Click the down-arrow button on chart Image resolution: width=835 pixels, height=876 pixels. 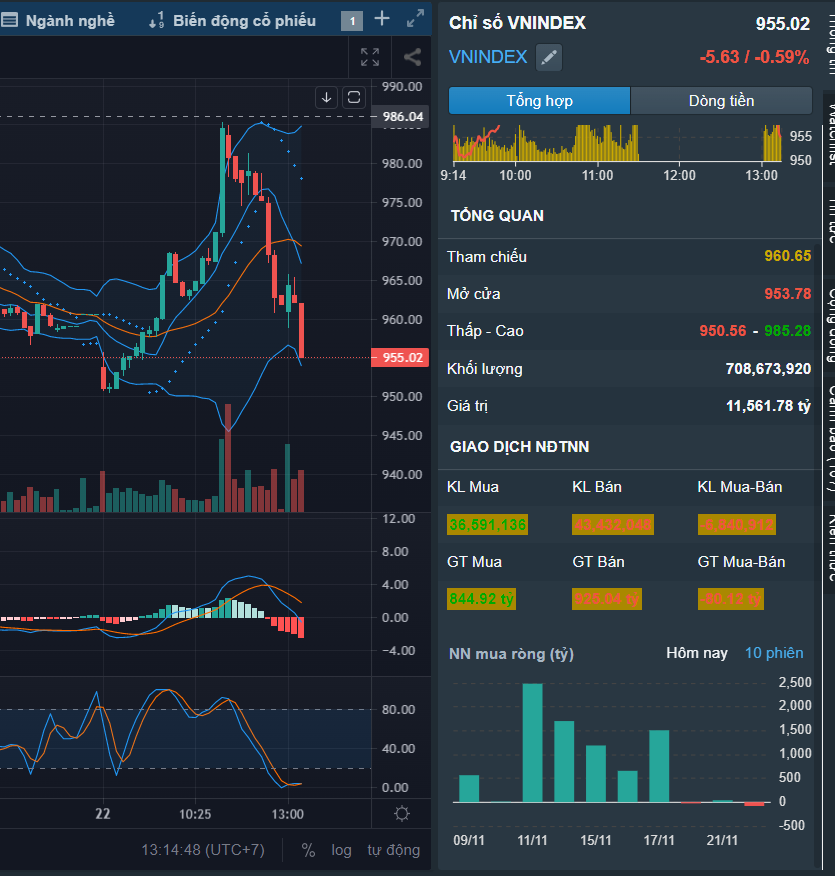(326, 97)
